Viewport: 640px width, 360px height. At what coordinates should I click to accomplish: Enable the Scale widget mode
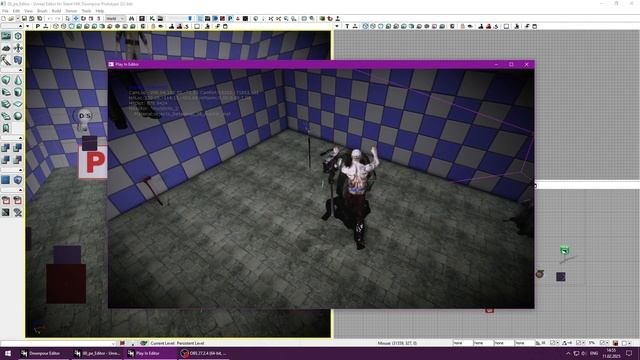click(91, 18)
